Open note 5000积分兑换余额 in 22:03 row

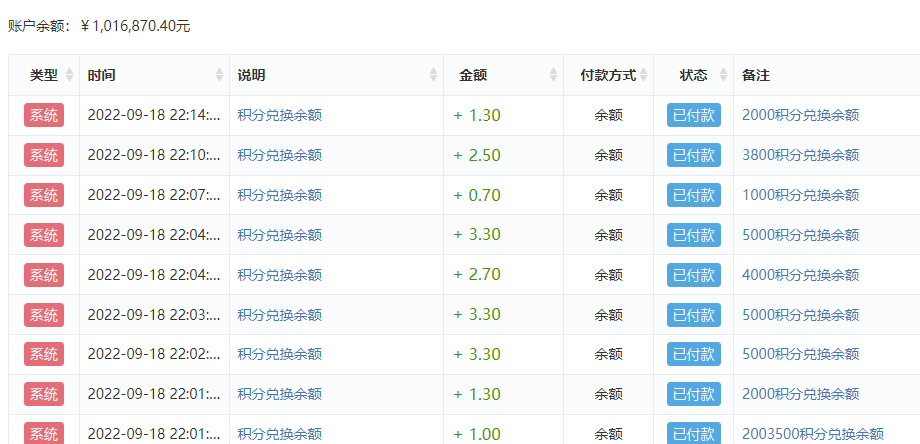tap(801, 314)
